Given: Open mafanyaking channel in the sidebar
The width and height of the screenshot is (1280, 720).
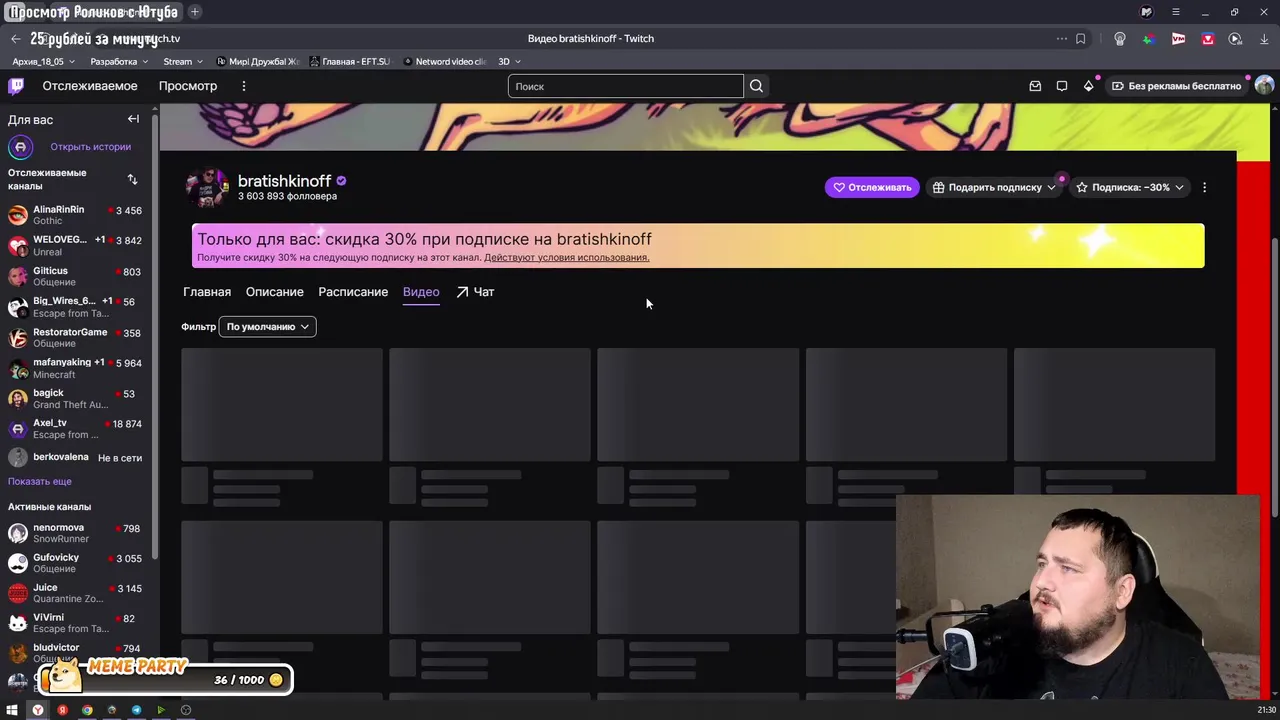Looking at the screenshot, I should pyautogui.click(x=75, y=368).
